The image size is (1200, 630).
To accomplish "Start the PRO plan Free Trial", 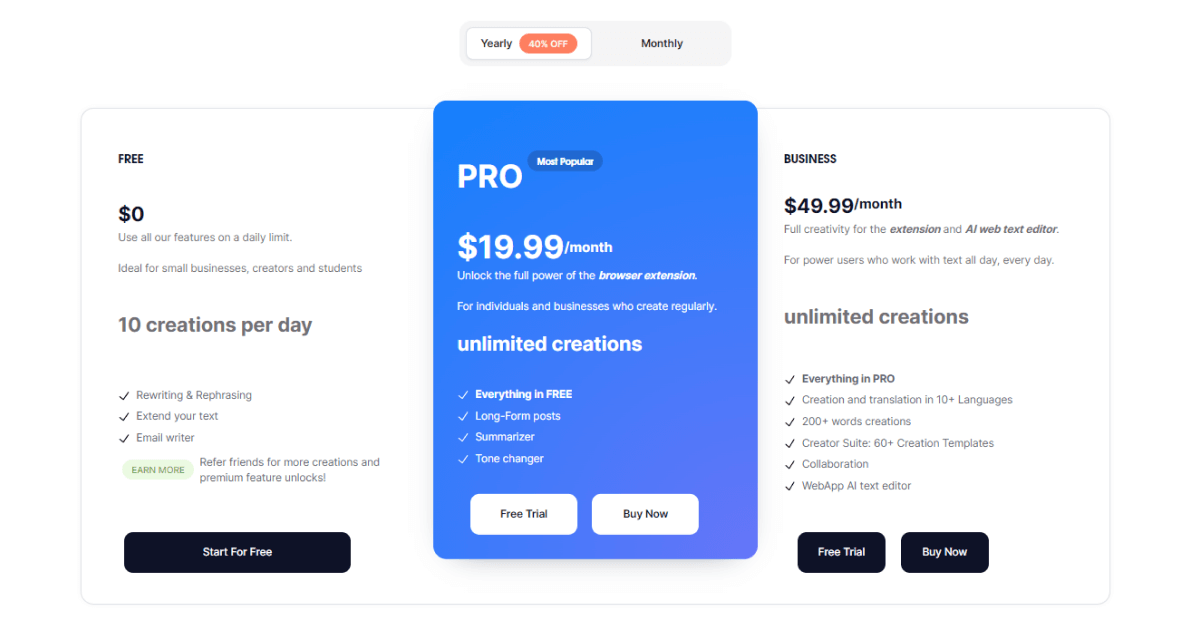I will pyautogui.click(x=524, y=514).
